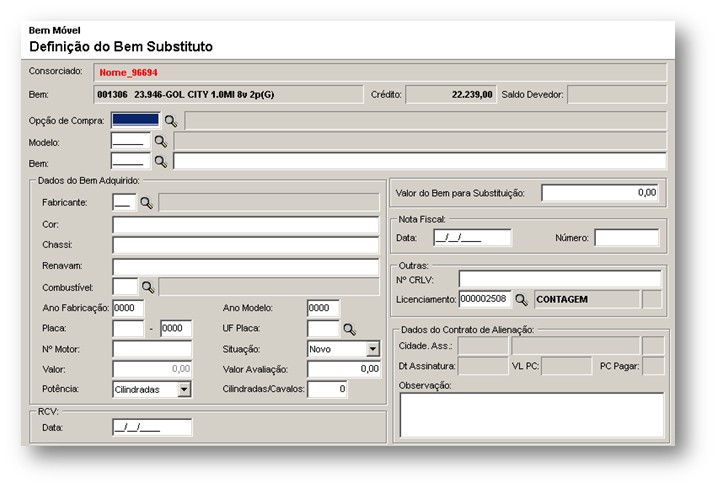Click the CONTAGEM city text
The image size is (717, 488).
(562, 300)
